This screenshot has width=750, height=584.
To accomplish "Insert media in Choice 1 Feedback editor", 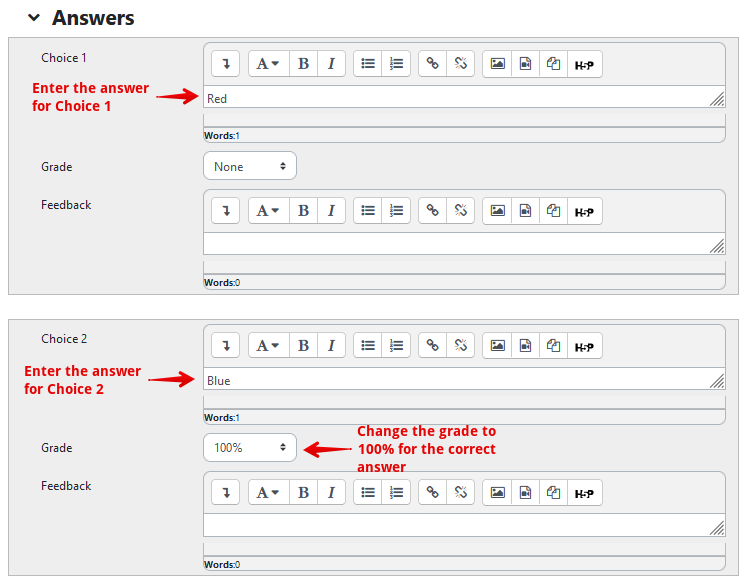I will click(x=525, y=211).
